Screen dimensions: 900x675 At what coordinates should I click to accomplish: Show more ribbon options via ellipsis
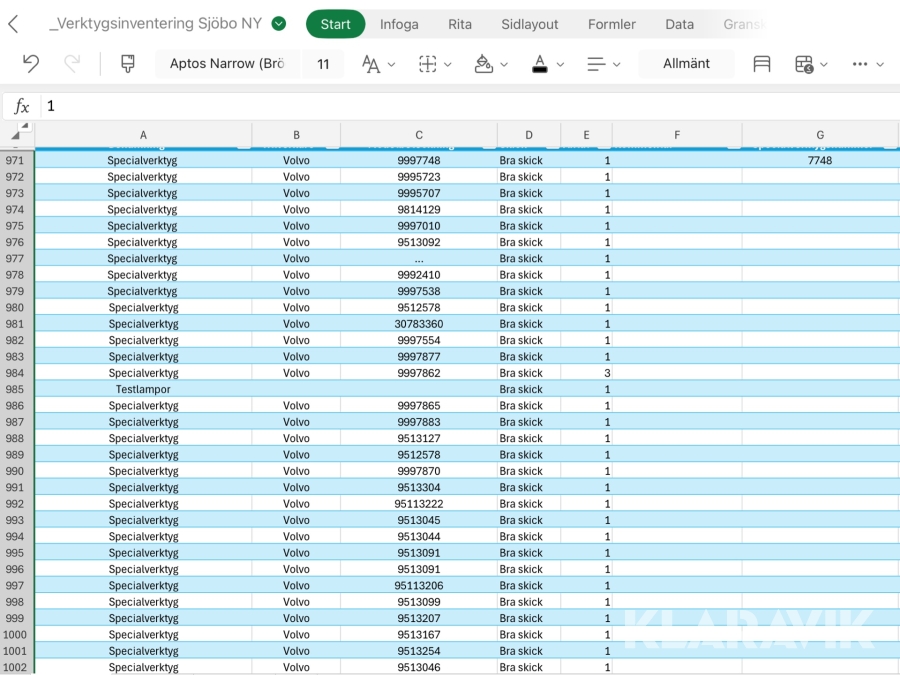click(867, 64)
